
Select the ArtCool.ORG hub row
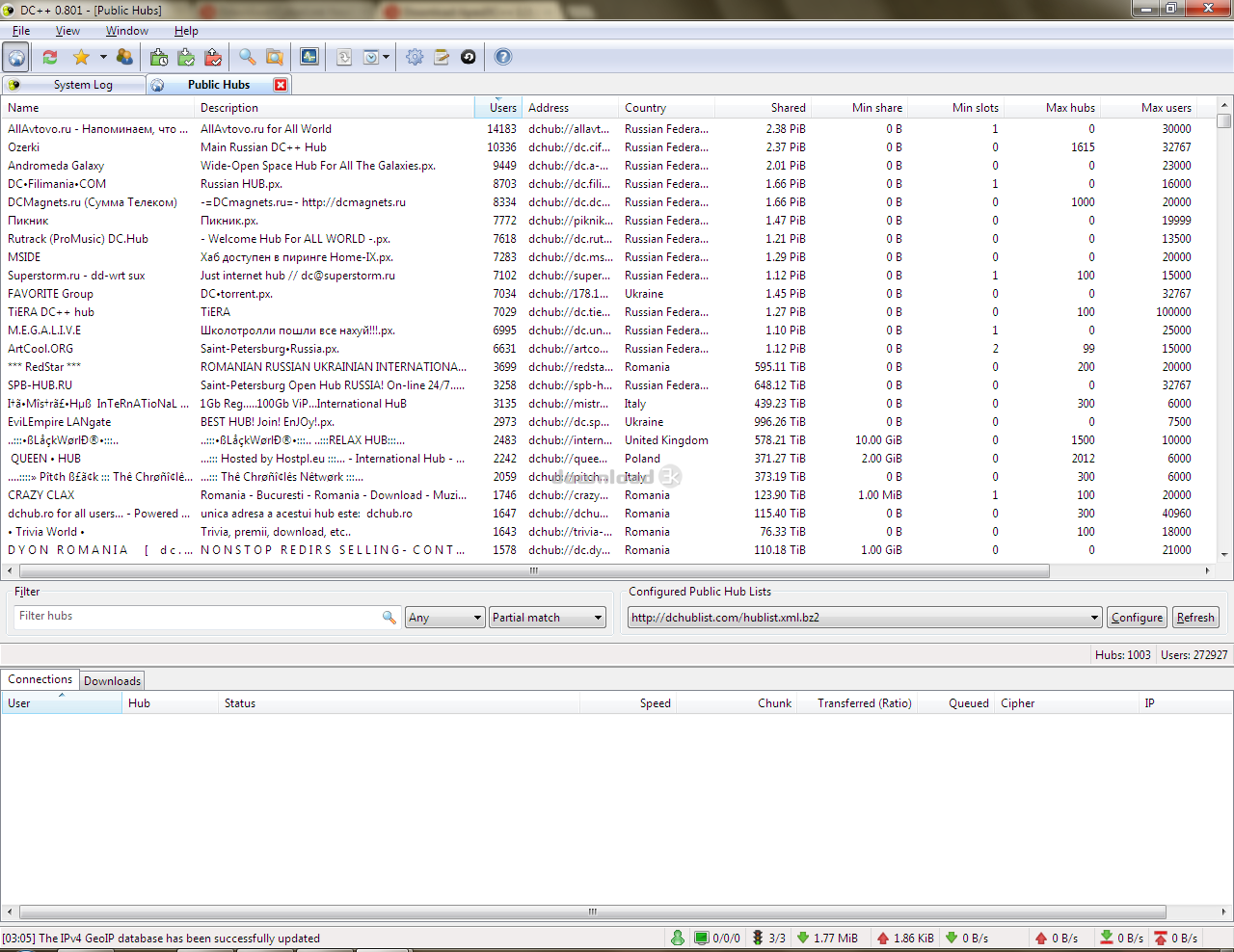pos(609,349)
